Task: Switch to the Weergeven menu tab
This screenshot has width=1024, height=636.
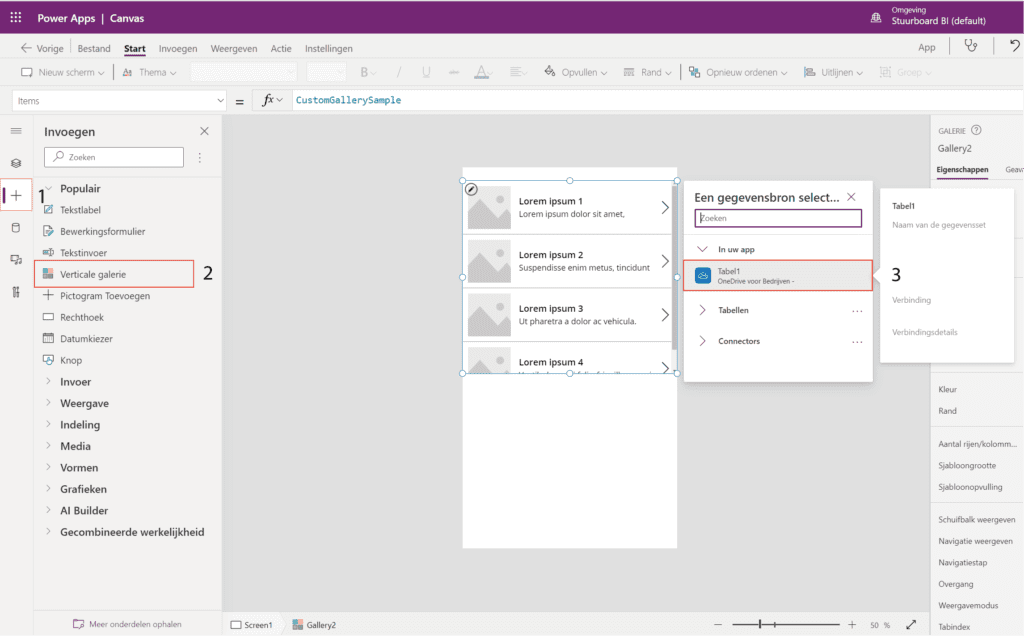Action: tap(234, 48)
